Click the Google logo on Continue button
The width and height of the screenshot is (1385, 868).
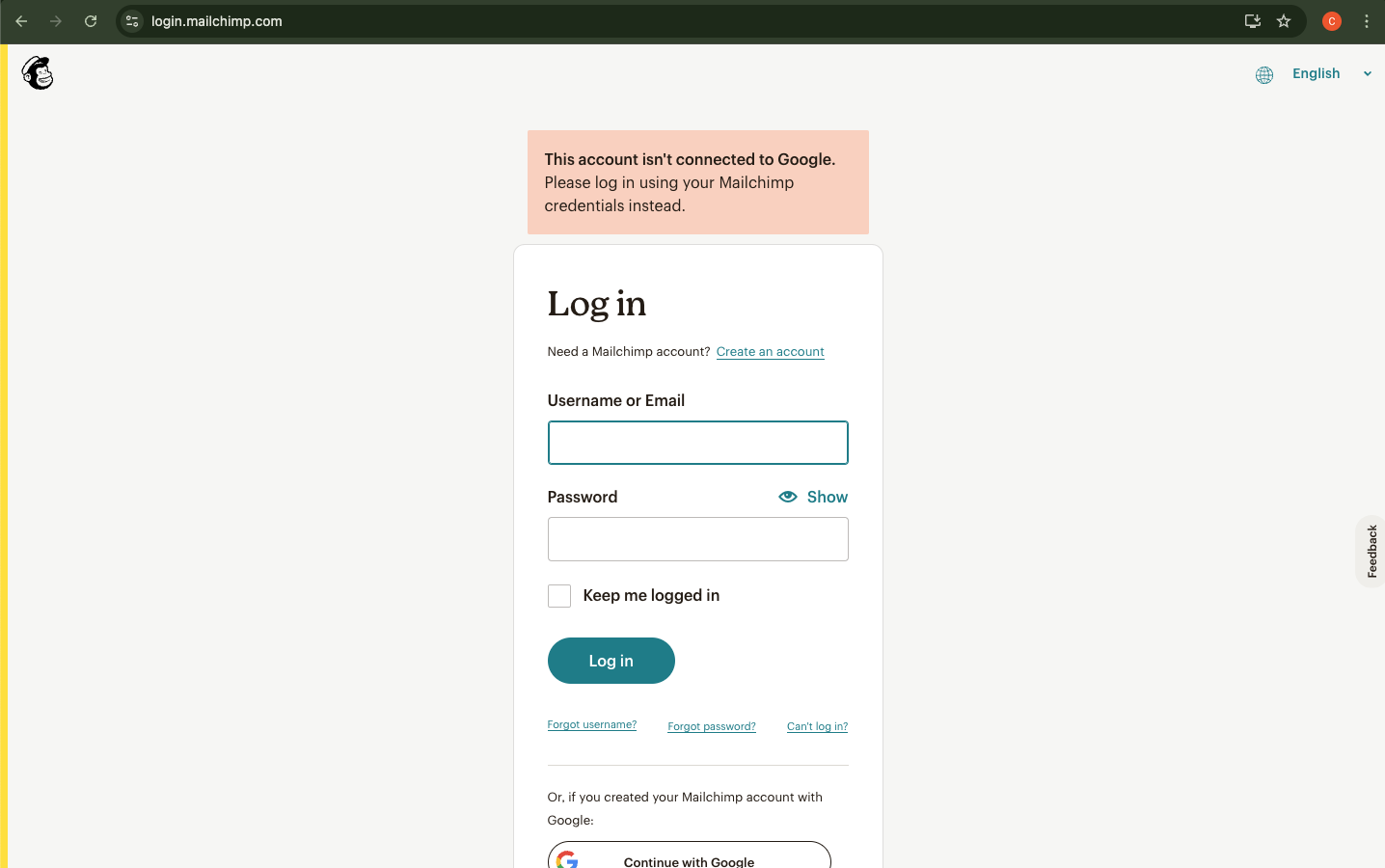[567, 860]
